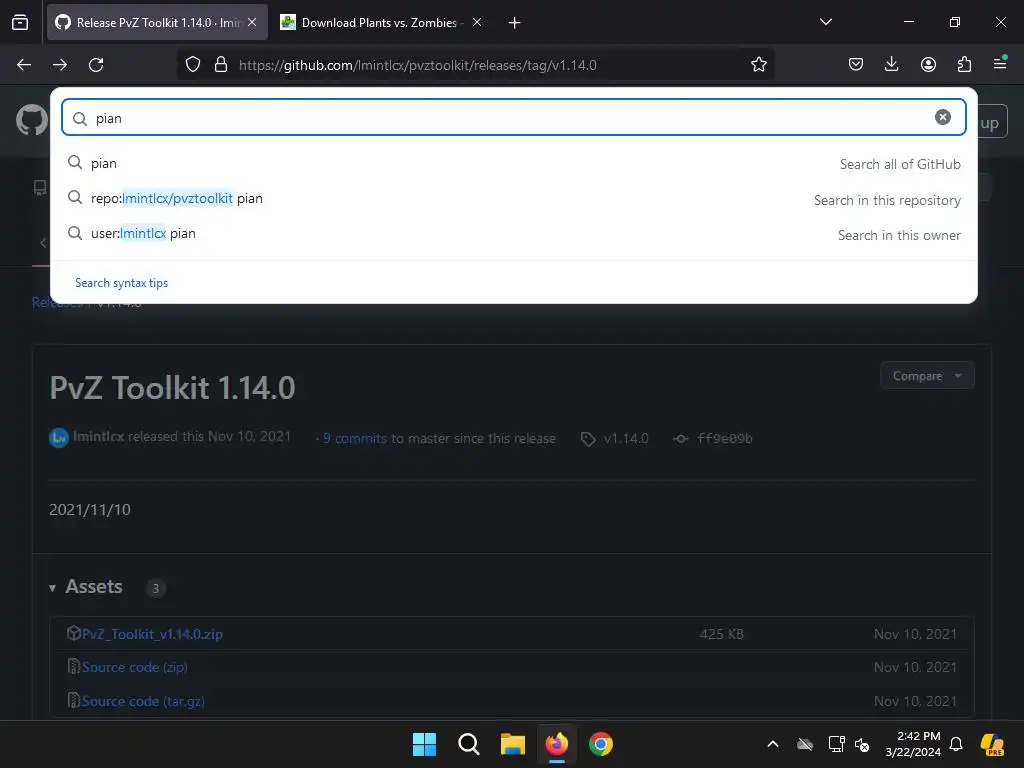Select user:lmintlcx pian suggestion

point(514,234)
